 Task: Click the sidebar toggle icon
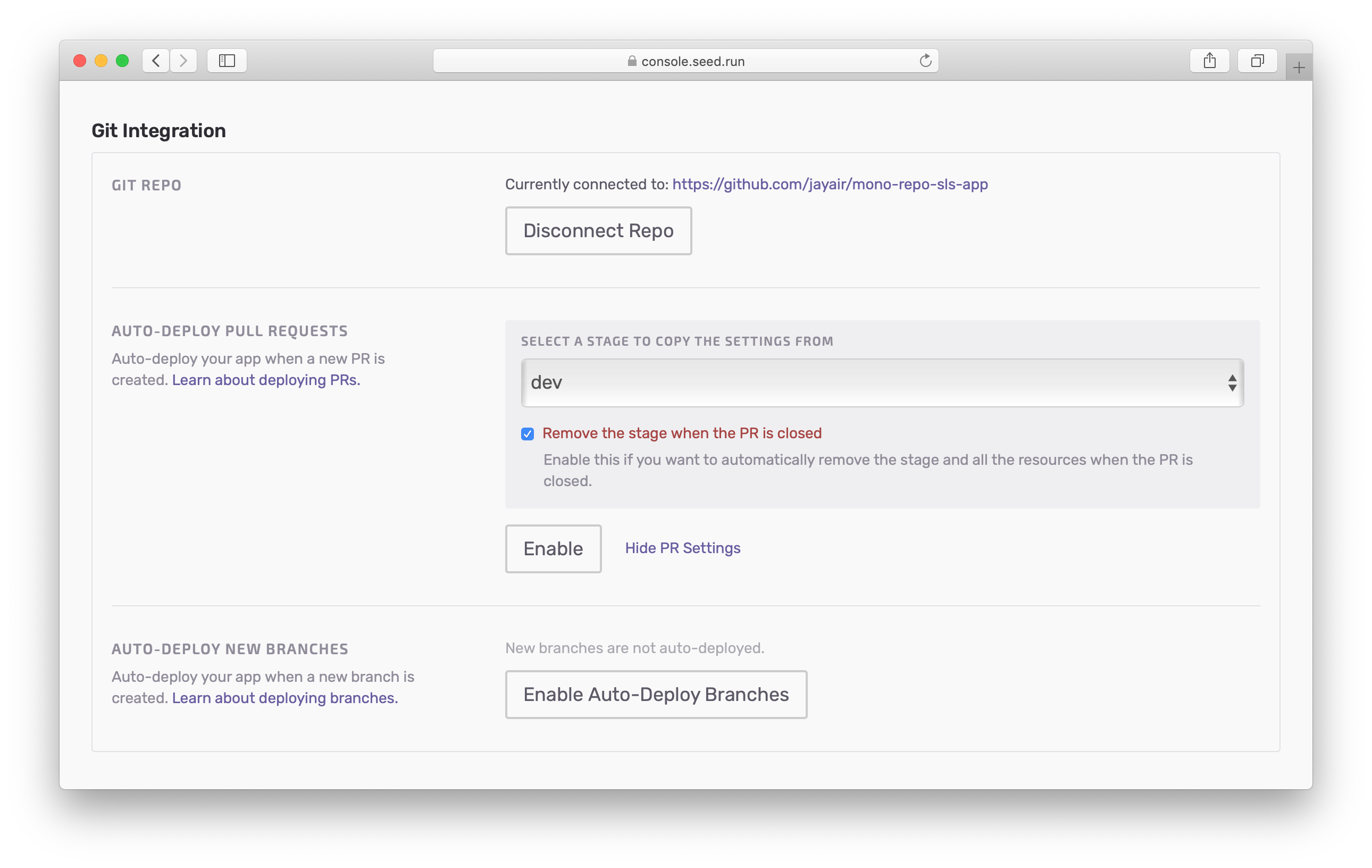[x=226, y=61]
